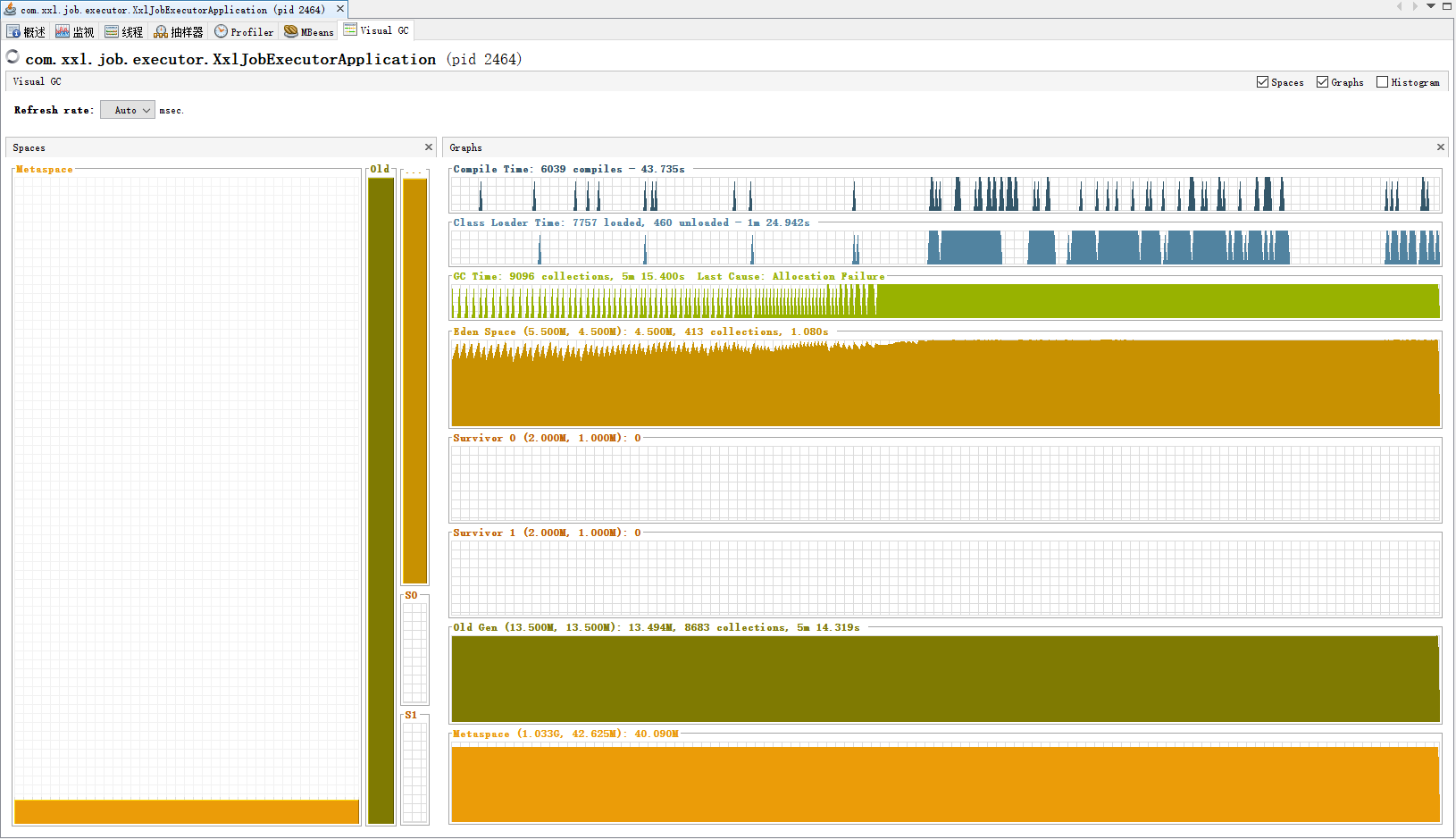Uncheck the Spaces checkbox
1456x839 pixels.
point(1262,82)
